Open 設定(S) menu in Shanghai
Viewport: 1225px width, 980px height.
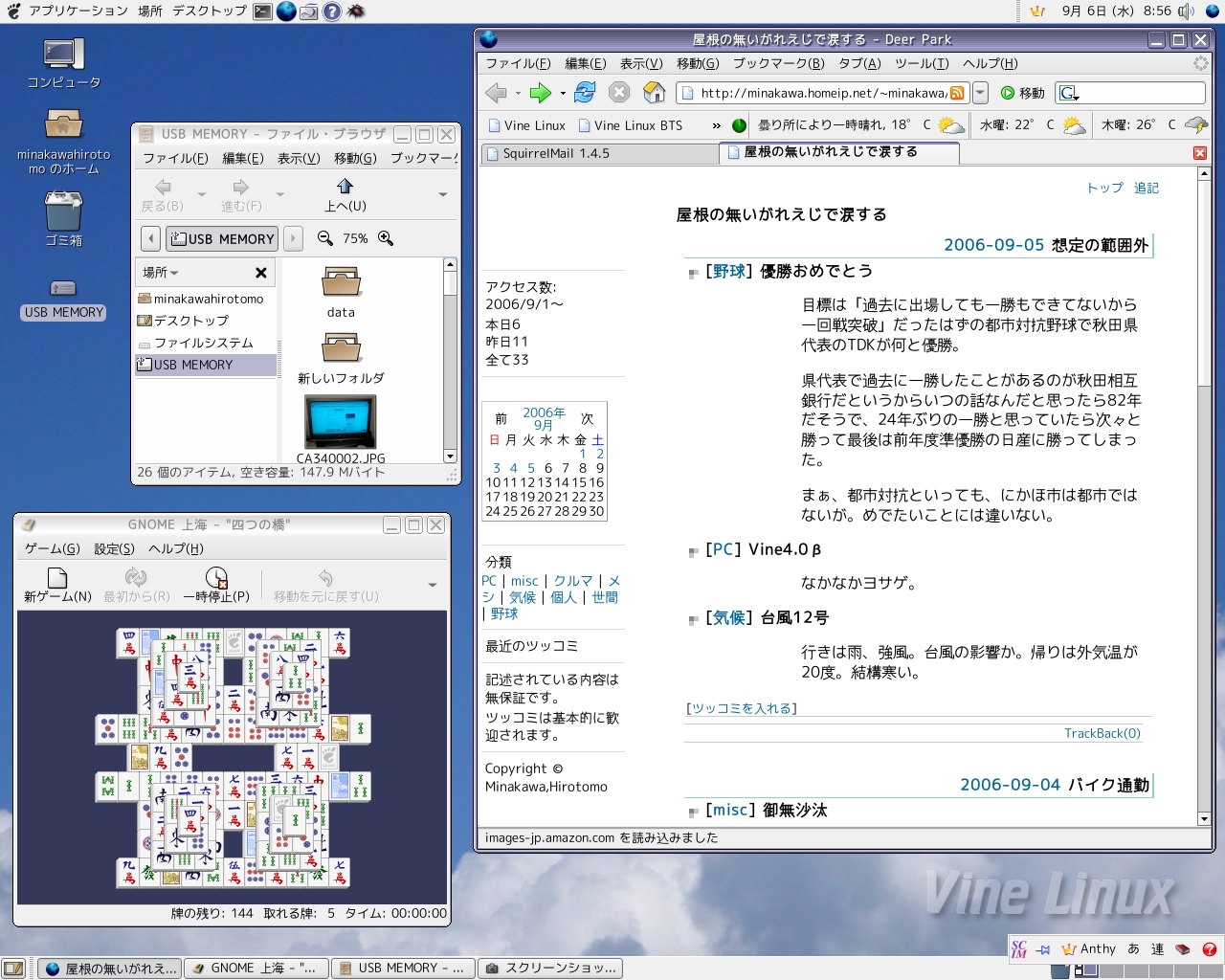point(114,548)
